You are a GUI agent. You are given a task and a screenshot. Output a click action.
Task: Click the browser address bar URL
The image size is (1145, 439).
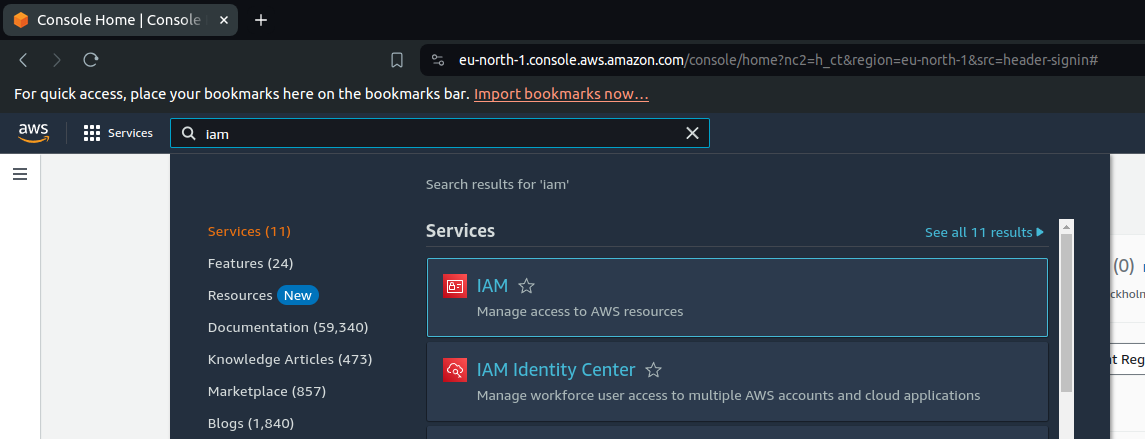coord(778,60)
